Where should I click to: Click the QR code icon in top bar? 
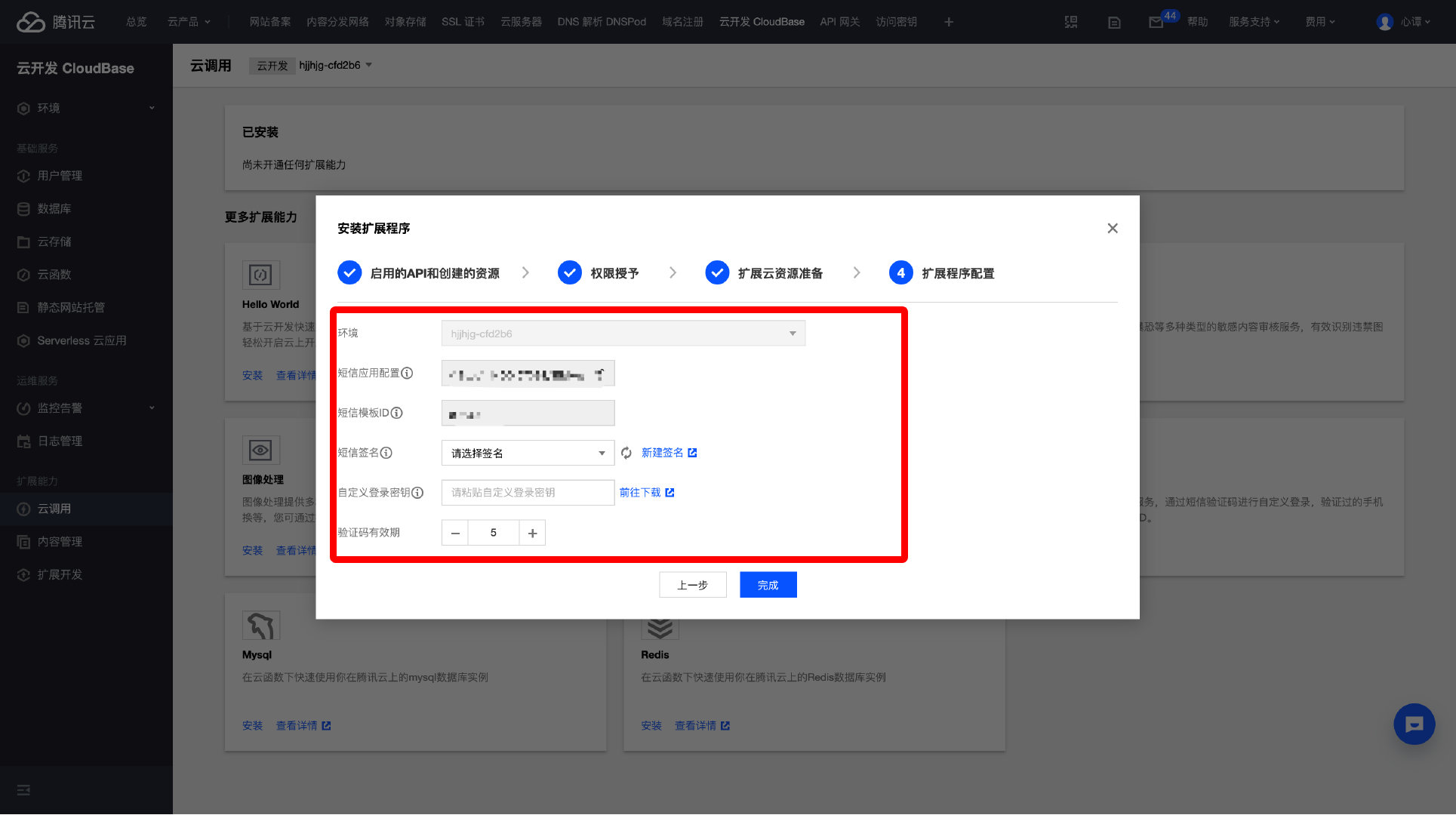(x=1071, y=22)
